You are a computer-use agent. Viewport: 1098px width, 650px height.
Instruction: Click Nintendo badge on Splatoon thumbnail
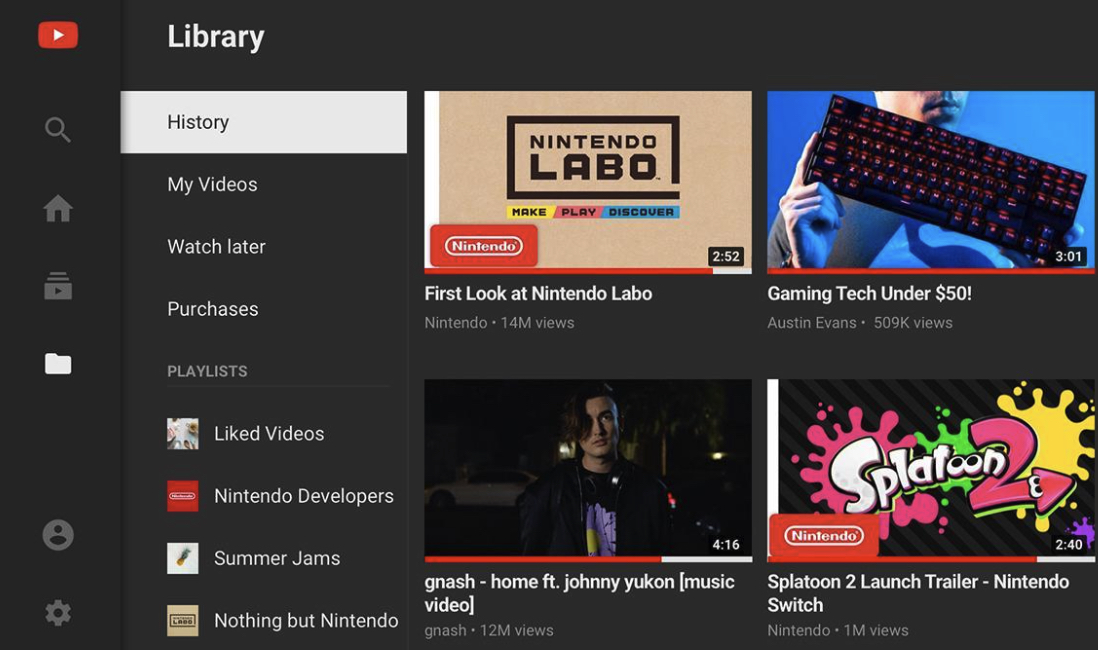[824, 536]
